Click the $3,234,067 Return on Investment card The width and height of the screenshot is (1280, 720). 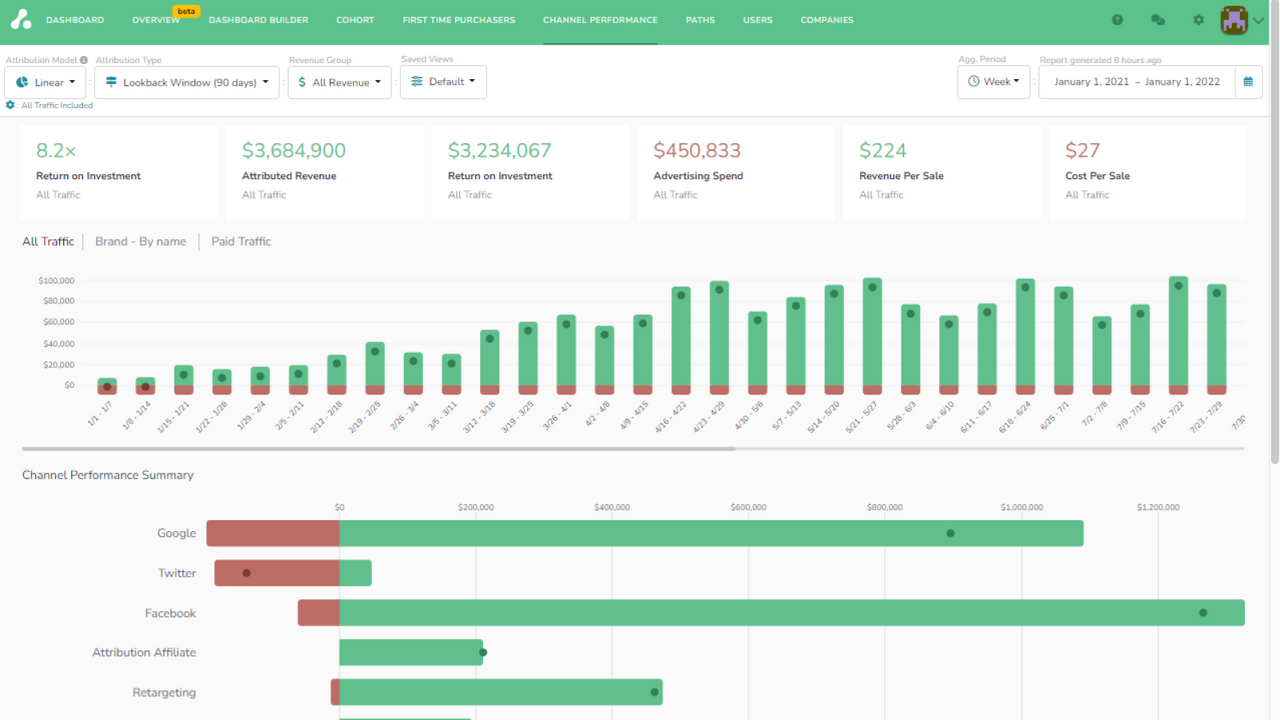[x=531, y=172]
